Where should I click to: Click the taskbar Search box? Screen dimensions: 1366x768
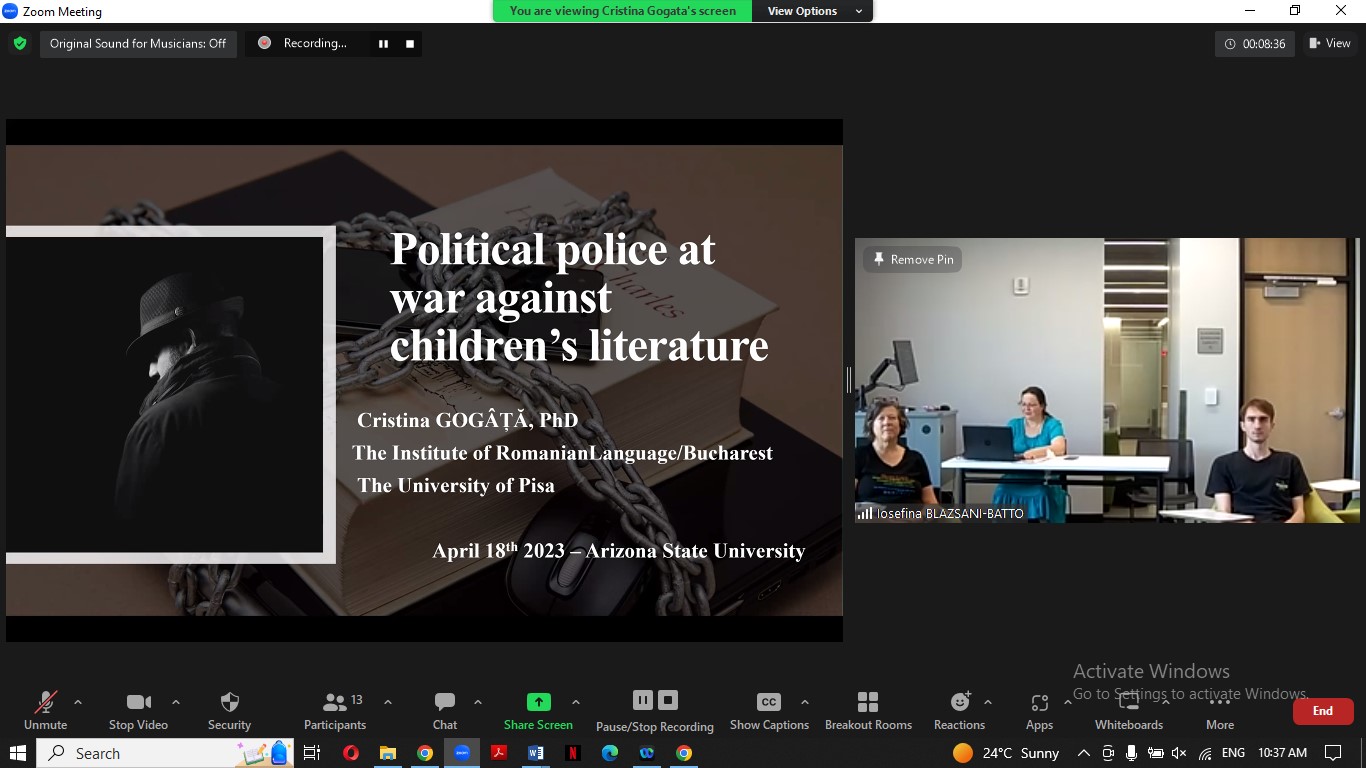165,753
